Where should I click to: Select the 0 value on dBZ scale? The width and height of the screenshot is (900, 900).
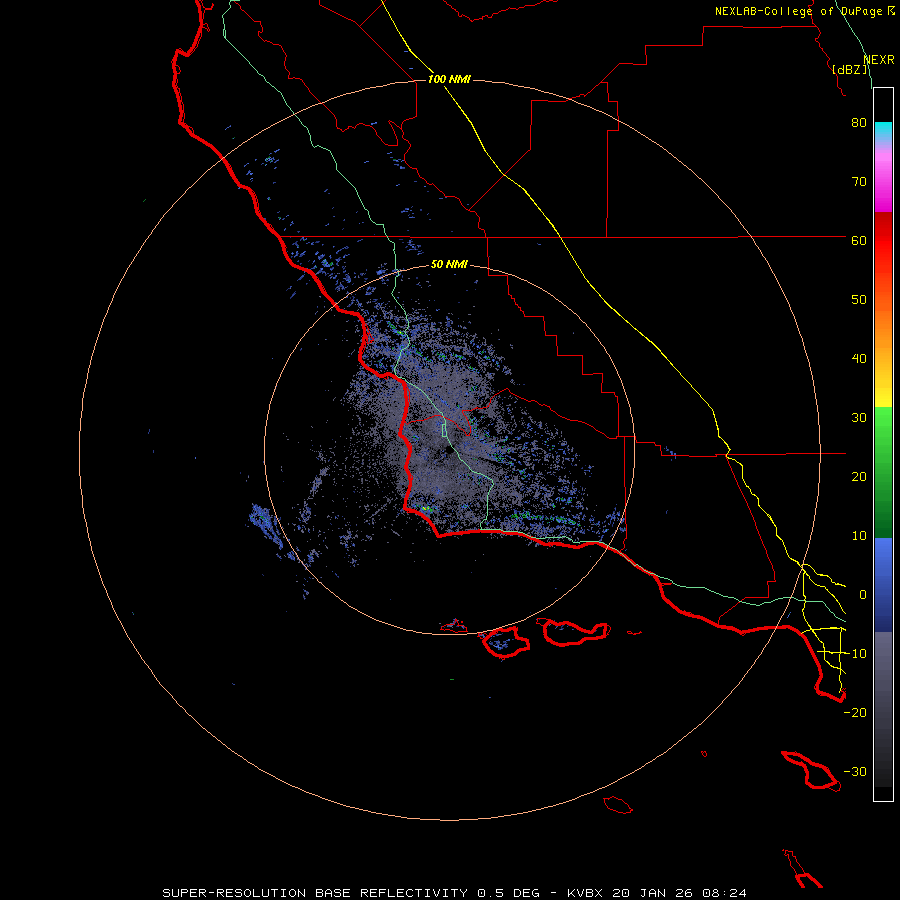coord(863,595)
